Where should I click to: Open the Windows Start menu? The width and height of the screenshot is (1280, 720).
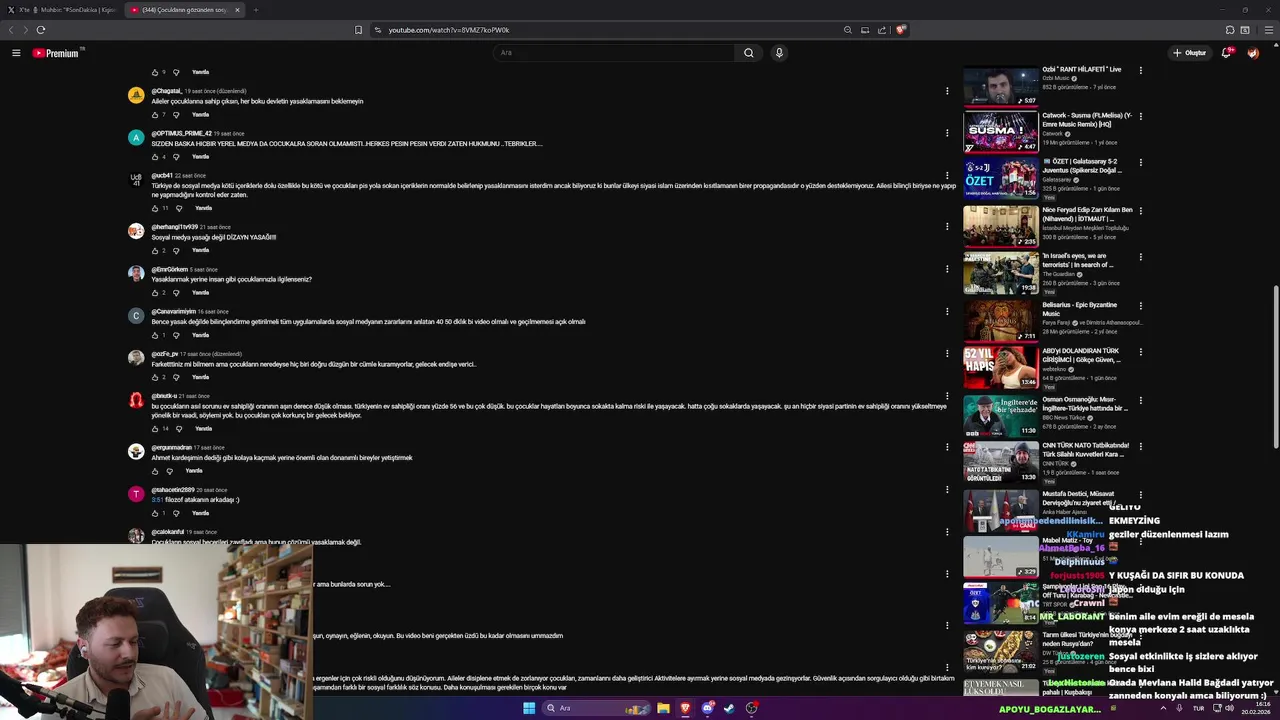click(x=529, y=708)
